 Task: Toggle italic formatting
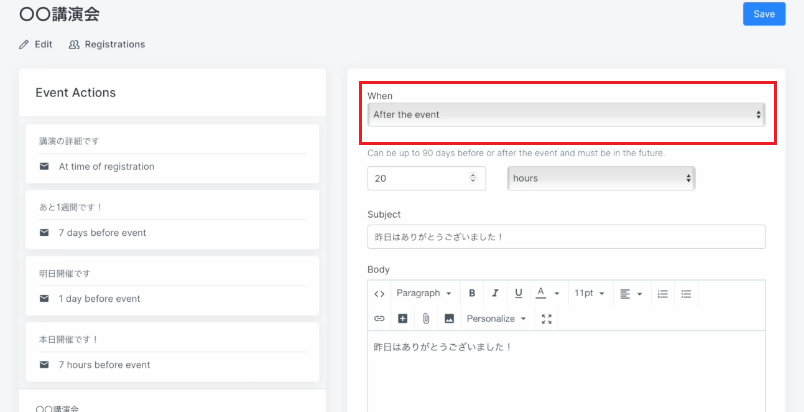(x=495, y=294)
